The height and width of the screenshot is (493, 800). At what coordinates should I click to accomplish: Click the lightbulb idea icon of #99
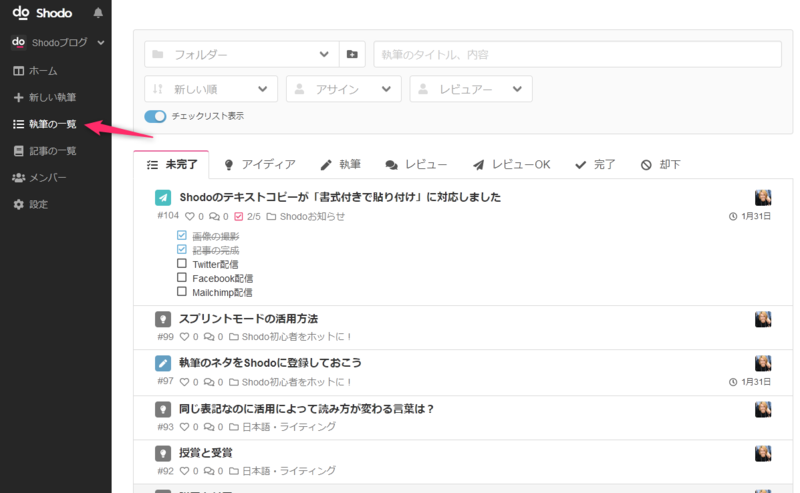[x=163, y=319]
